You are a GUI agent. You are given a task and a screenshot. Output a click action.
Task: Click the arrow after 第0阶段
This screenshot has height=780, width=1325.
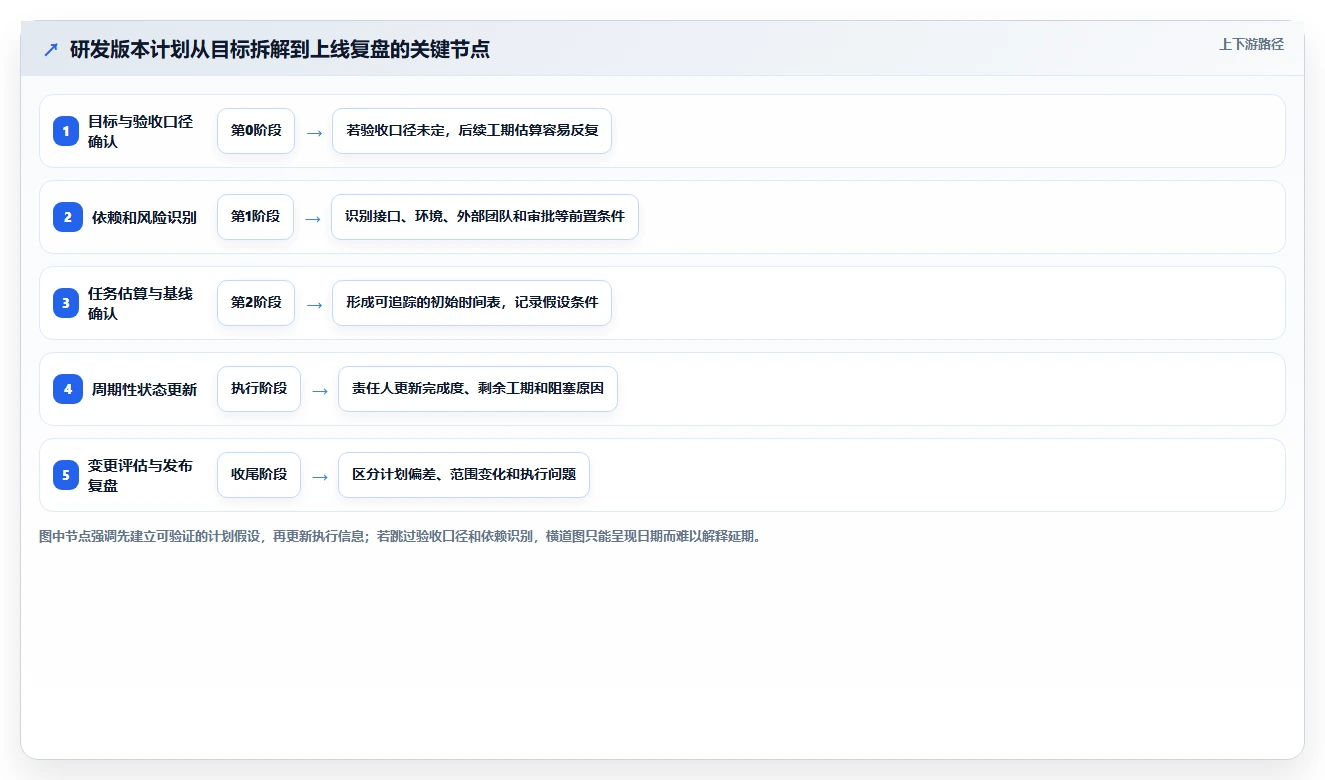coord(314,132)
